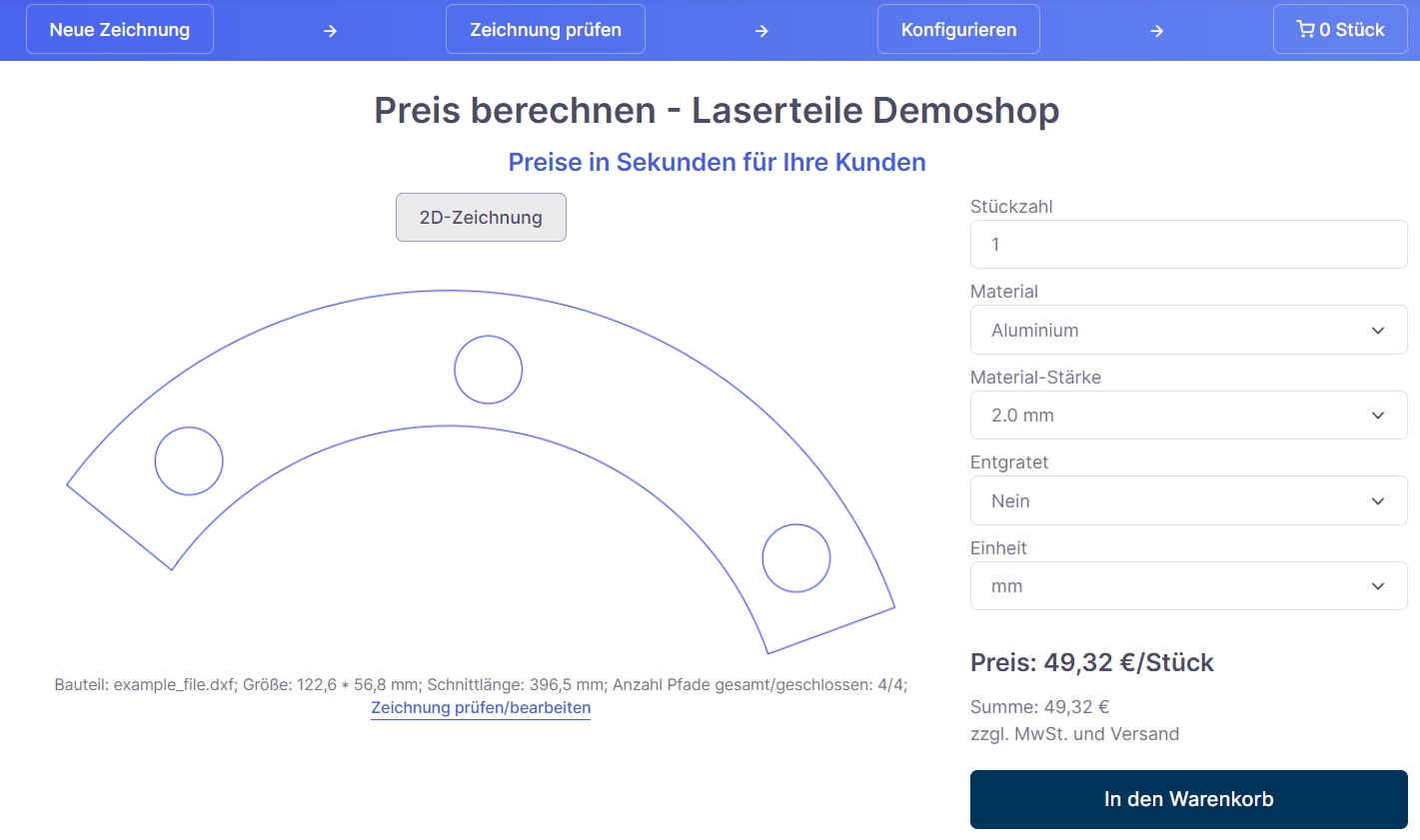Open the Material-Stärke 2.0 mm dropdown
The height and width of the screenshot is (840, 1420).
point(1188,416)
